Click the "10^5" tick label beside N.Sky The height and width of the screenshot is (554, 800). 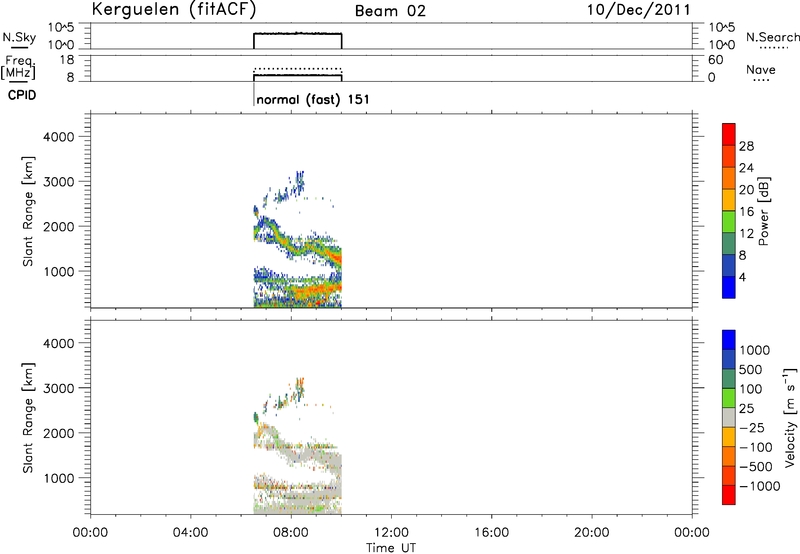click(61, 28)
